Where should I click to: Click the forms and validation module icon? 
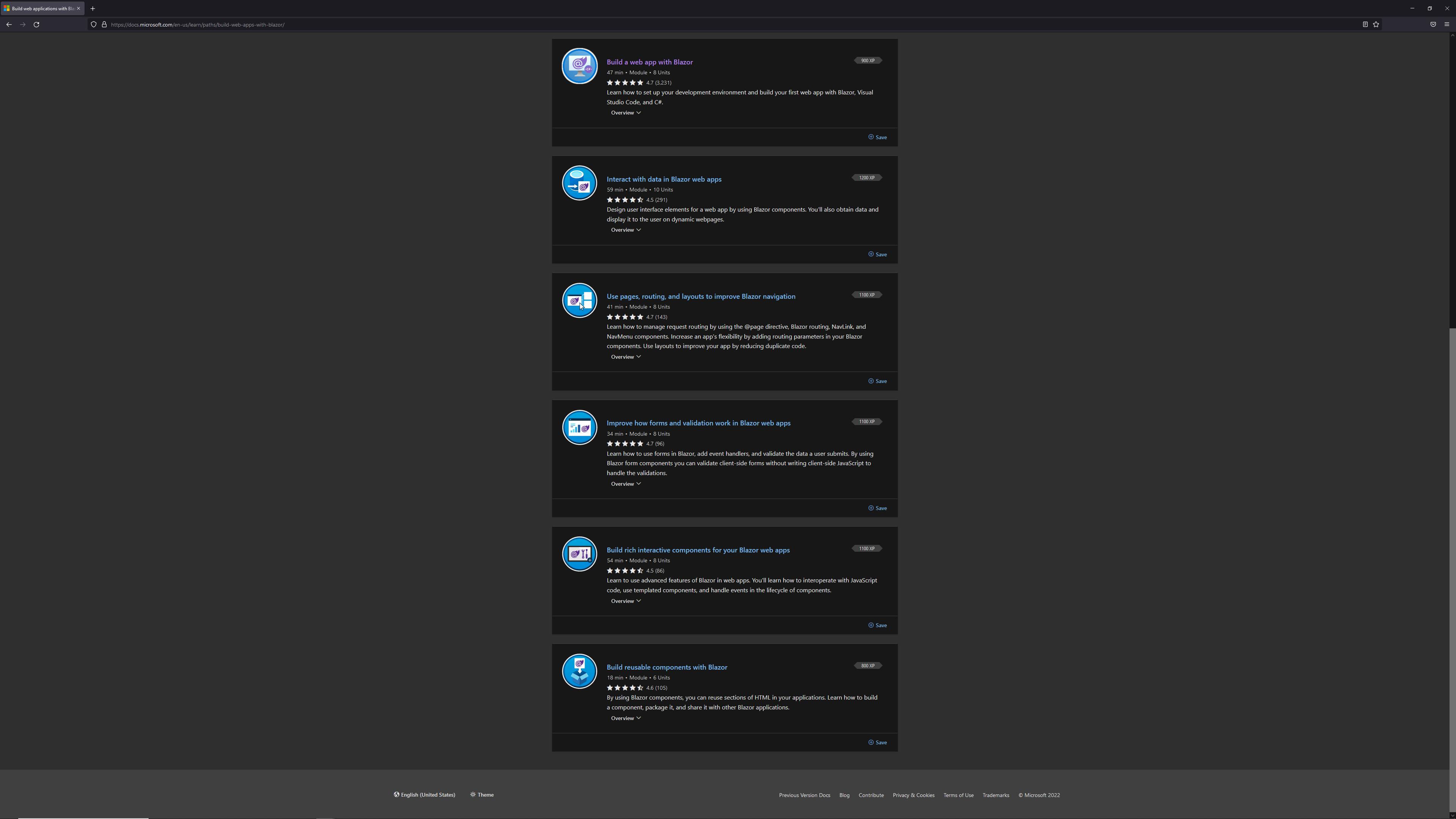(579, 427)
